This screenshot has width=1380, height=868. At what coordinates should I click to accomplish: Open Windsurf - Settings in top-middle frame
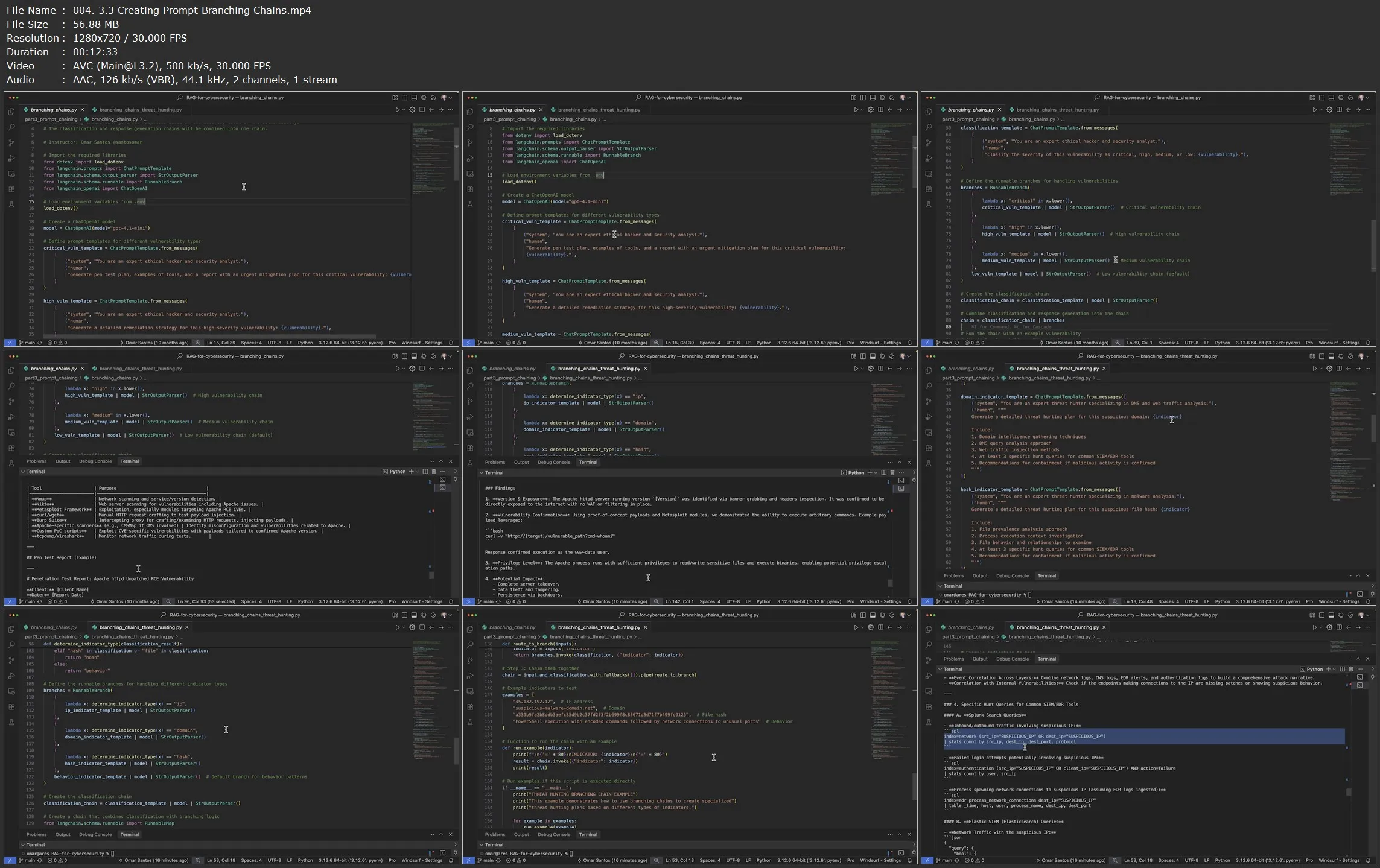click(880, 343)
